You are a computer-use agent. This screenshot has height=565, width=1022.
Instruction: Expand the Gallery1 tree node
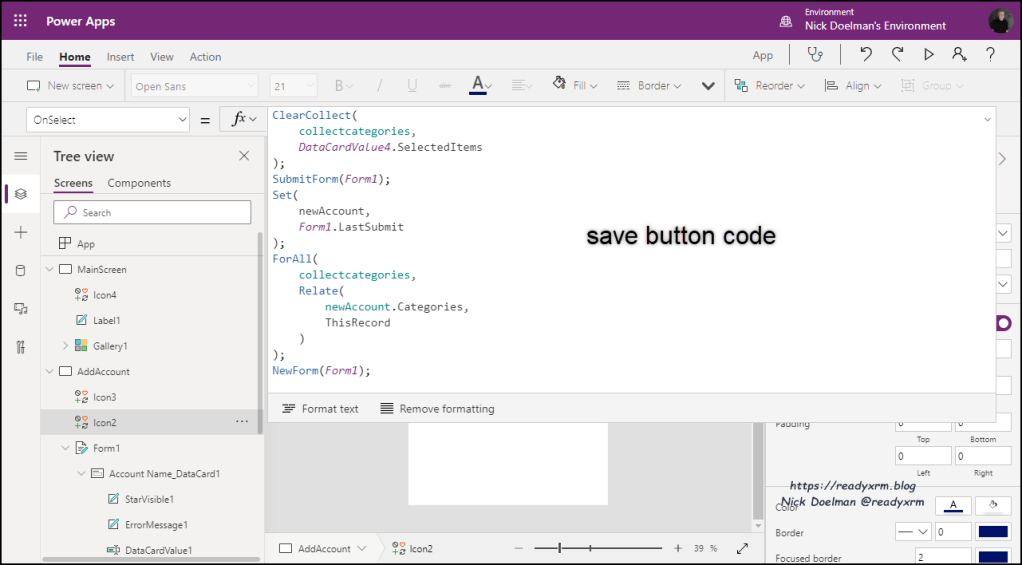coord(65,346)
